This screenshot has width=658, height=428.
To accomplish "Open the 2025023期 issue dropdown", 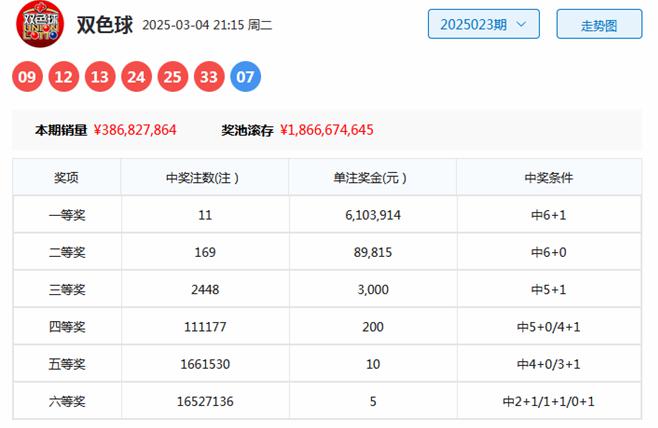I will 483,24.
